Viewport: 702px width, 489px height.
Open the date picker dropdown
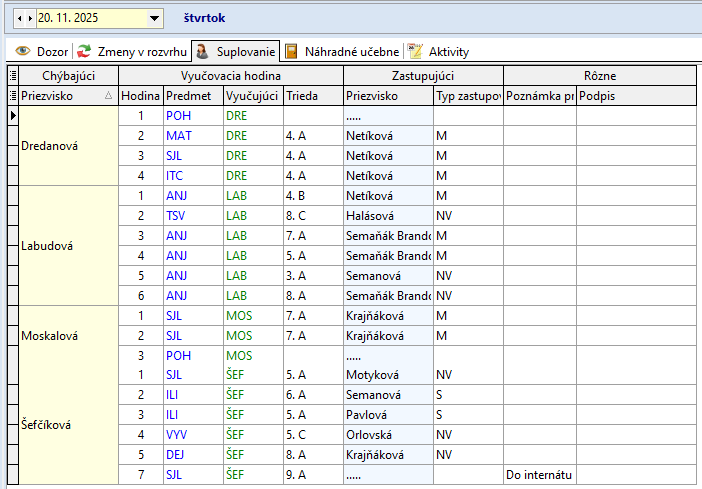pyautogui.click(x=154, y=18)
